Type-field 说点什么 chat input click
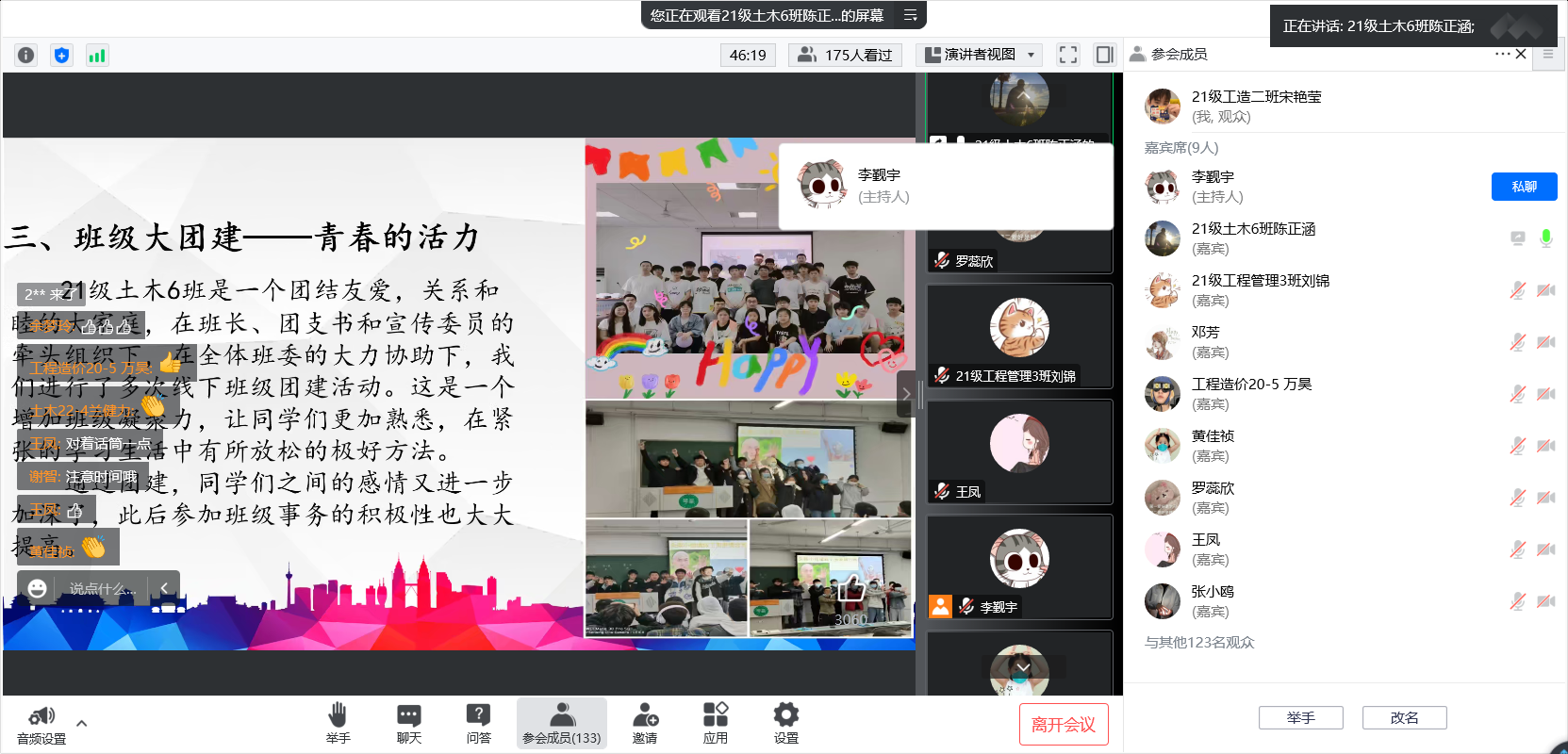Viewport: 1568px width, 754px height. pos(103,588)
